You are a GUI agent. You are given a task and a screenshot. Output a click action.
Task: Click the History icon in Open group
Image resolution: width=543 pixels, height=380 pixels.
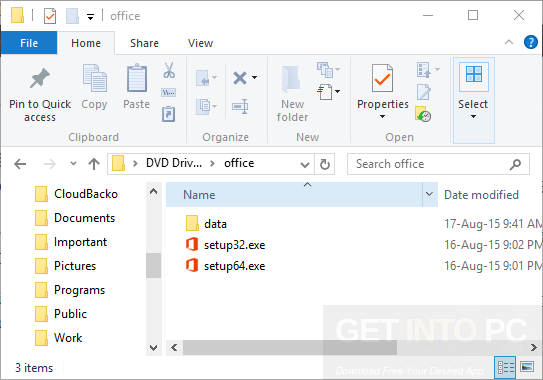coord(423,114)
